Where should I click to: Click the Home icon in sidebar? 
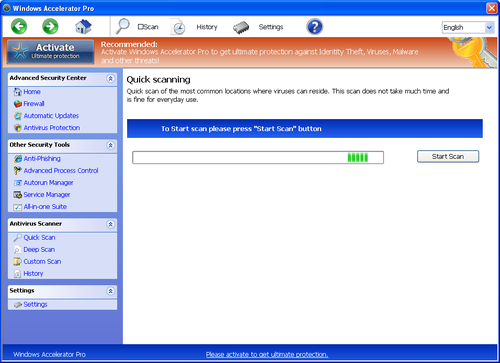point(18,92)
